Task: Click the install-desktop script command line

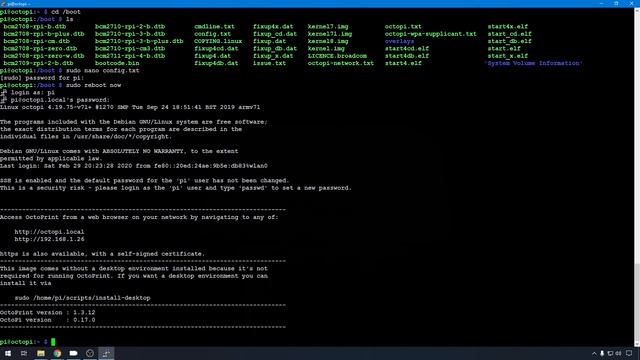Action: (x=82, y=298)
